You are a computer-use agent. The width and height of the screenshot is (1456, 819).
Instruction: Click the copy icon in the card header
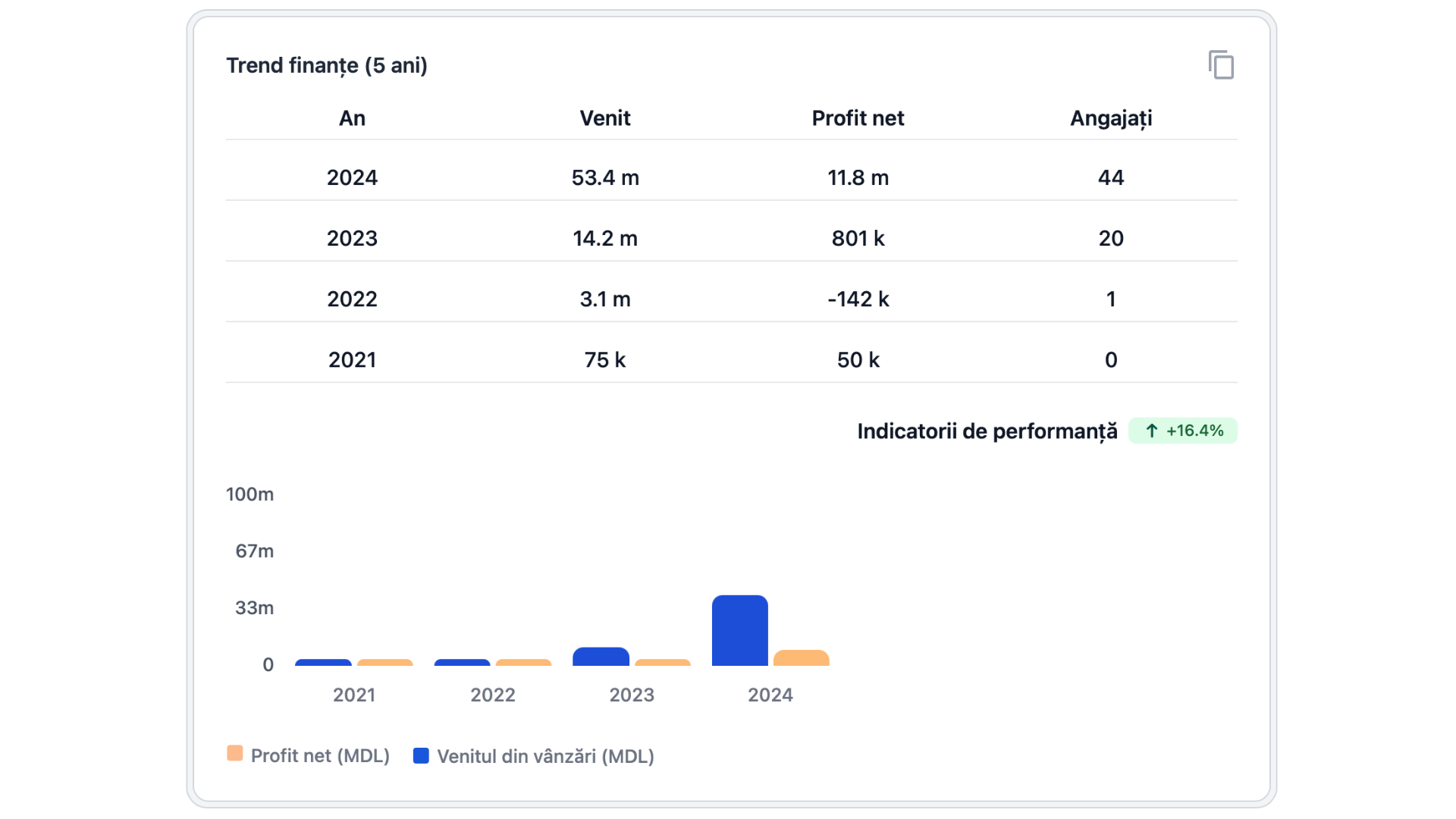tap(1221, 65)
